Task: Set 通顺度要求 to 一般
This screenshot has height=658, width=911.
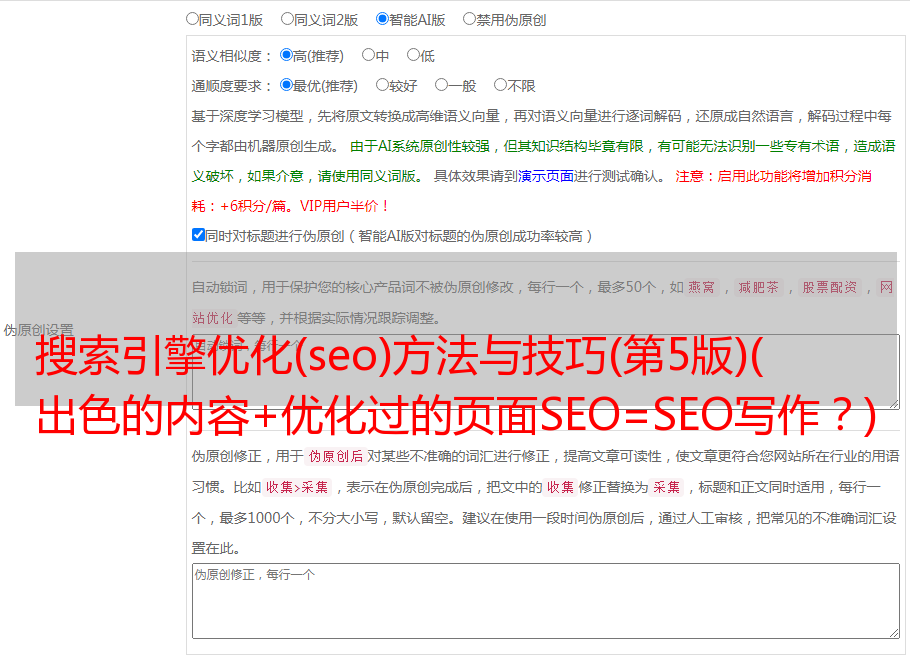Action: [442, 85]
